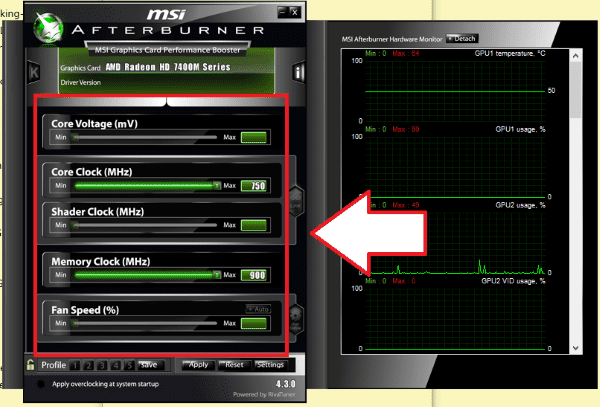Select profile slot 3
The image size is (600, 407).
[102, 366]
